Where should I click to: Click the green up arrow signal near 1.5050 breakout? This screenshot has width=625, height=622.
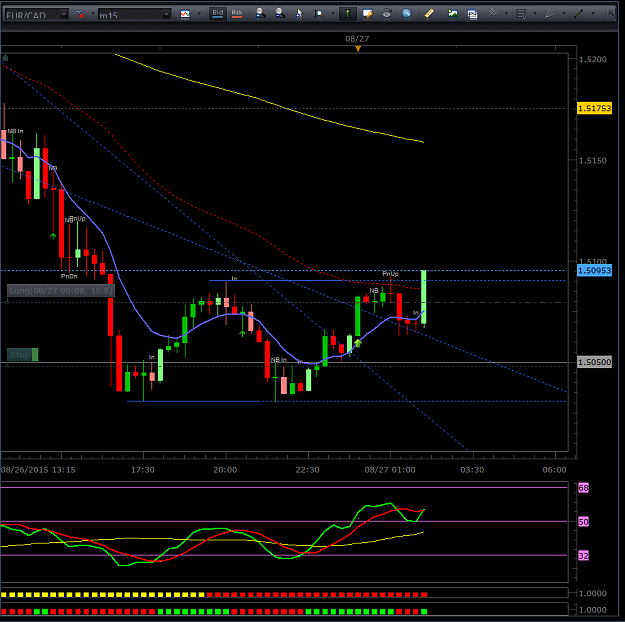pyautogui.click(x=358, y=342)
